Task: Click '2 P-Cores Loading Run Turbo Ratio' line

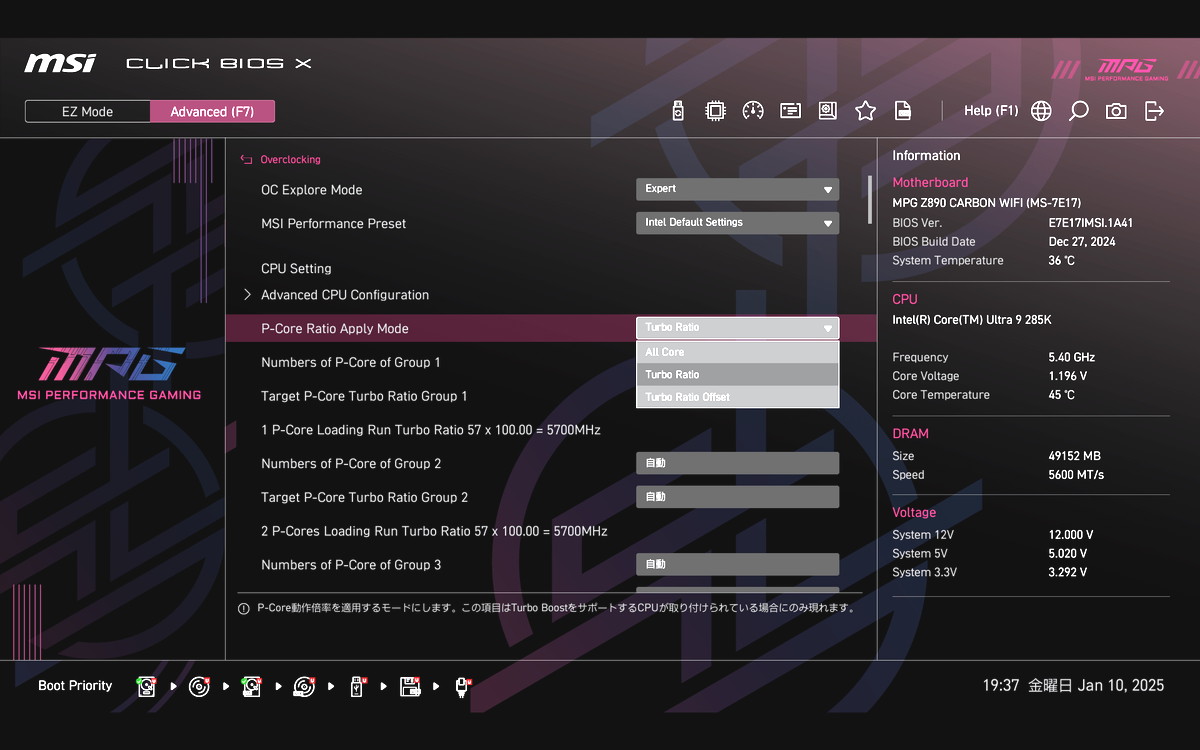Action: pos(434,531)
